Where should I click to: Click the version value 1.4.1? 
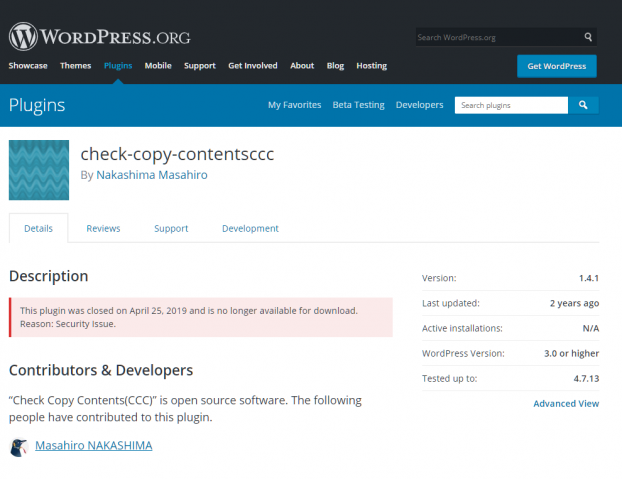(x=589, y=278)
